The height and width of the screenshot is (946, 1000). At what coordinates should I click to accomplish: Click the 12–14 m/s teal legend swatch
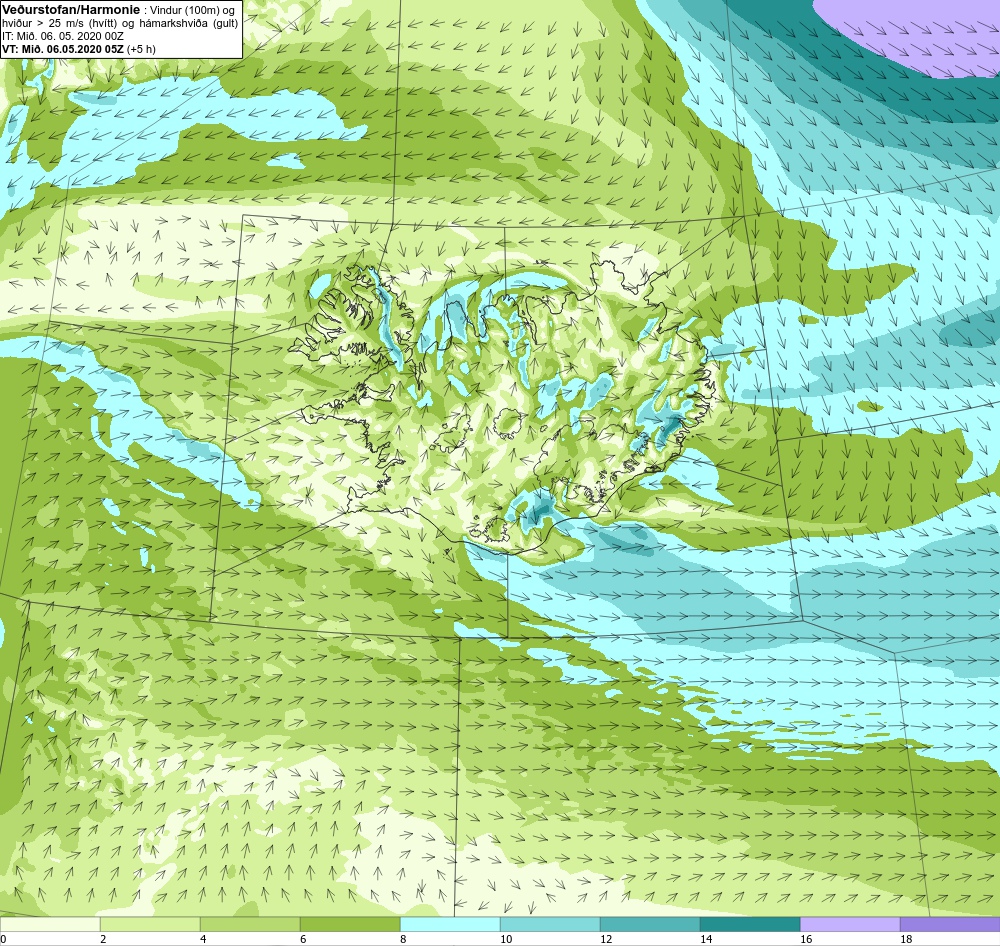point(650,924)
